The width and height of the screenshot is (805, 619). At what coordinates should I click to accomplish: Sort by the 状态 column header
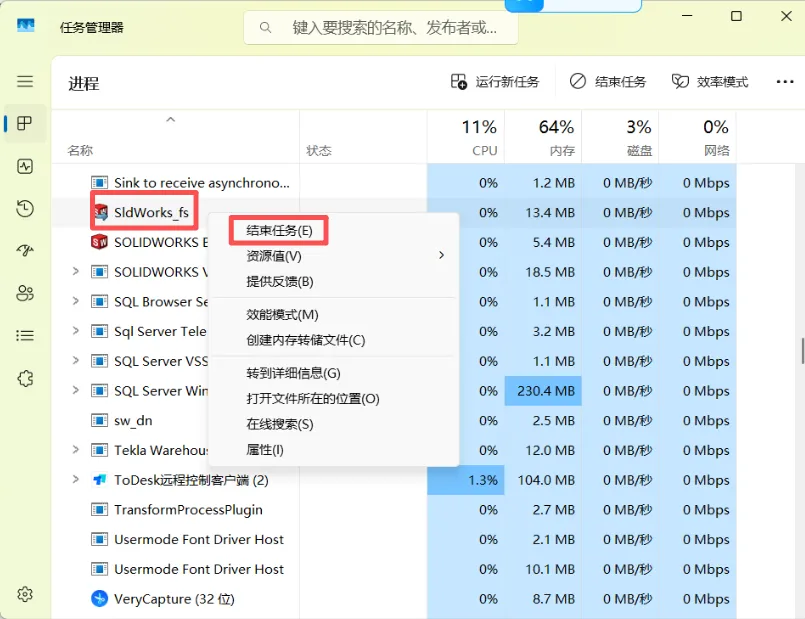coord(363,137)
